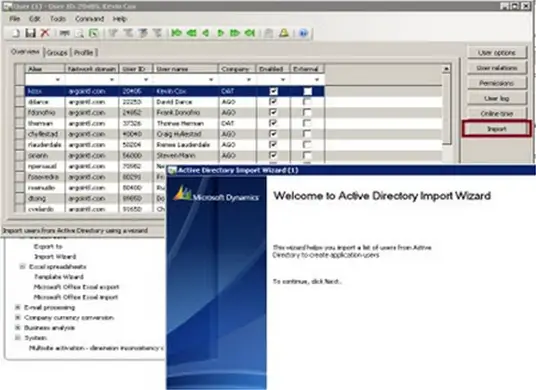Click the green Export to Excel icon
Screen dimensions: 536x390
pyautogui.click(x=94, y=33)
